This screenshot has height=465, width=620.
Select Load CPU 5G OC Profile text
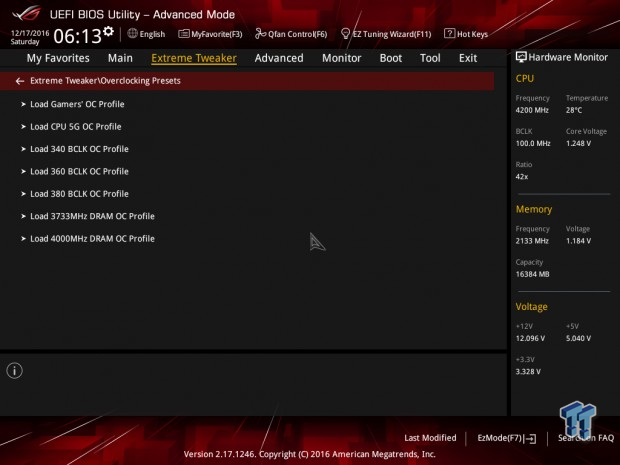[x=76, y=127]
